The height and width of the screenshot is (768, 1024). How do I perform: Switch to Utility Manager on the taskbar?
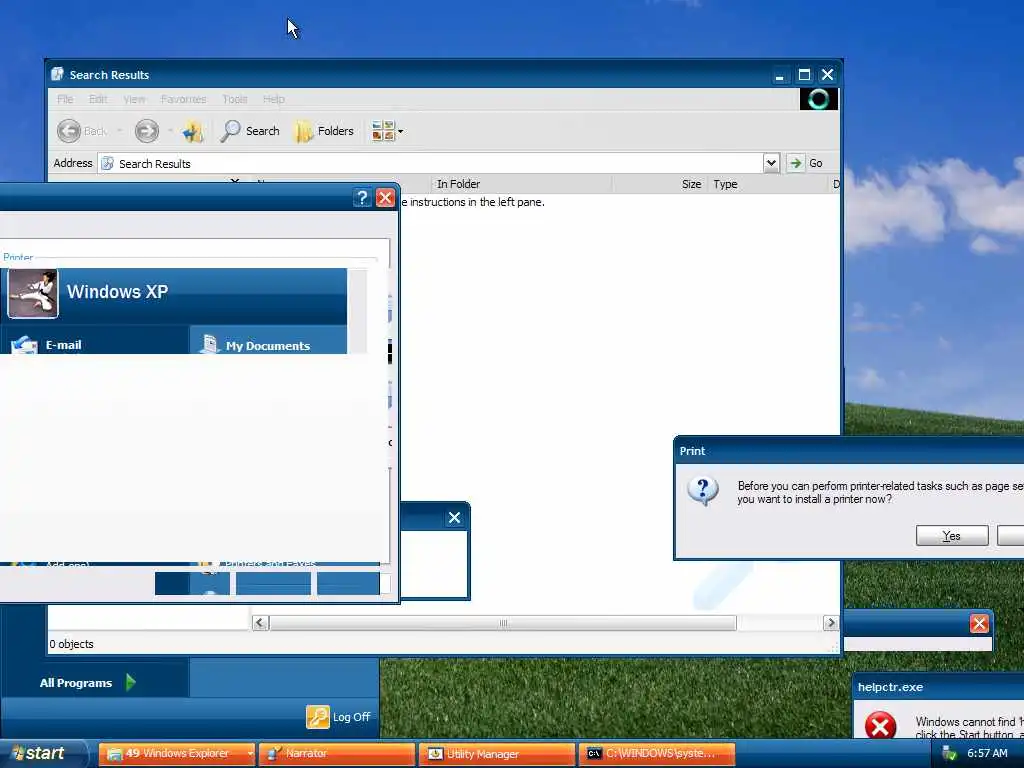(x=497, y=754)
